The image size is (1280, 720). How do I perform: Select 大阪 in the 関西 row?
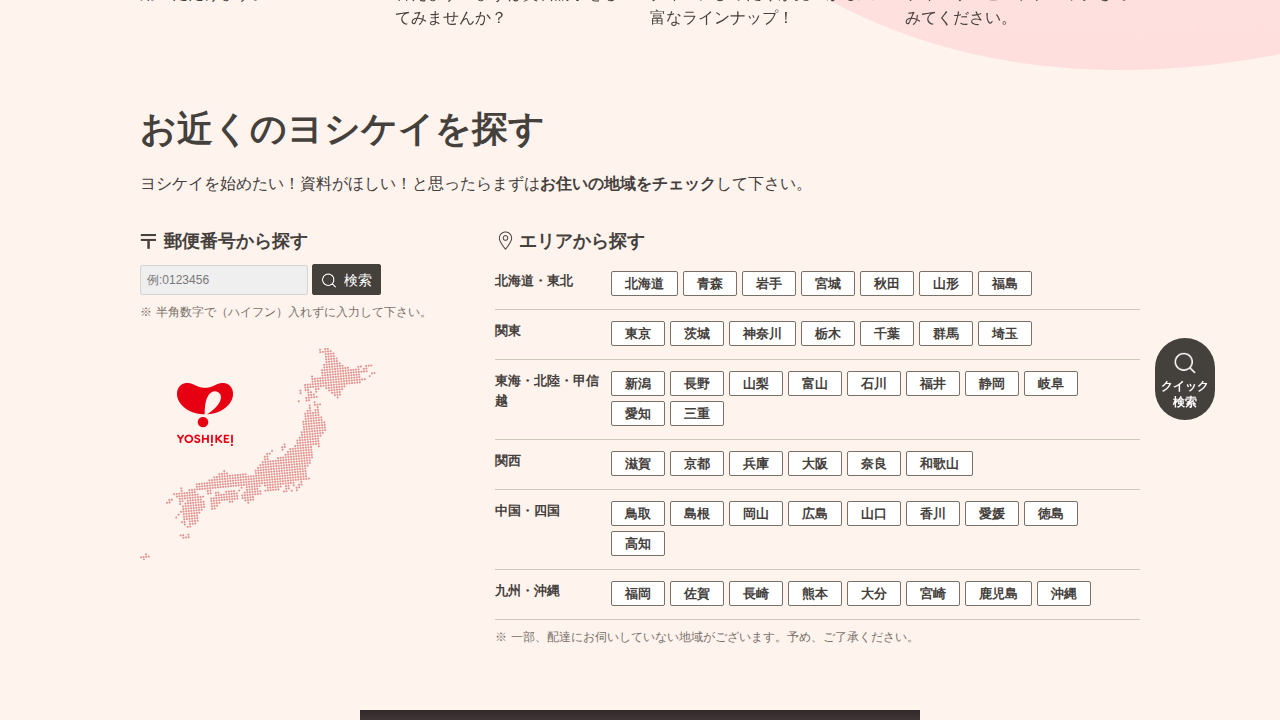[x=814, y=463]
